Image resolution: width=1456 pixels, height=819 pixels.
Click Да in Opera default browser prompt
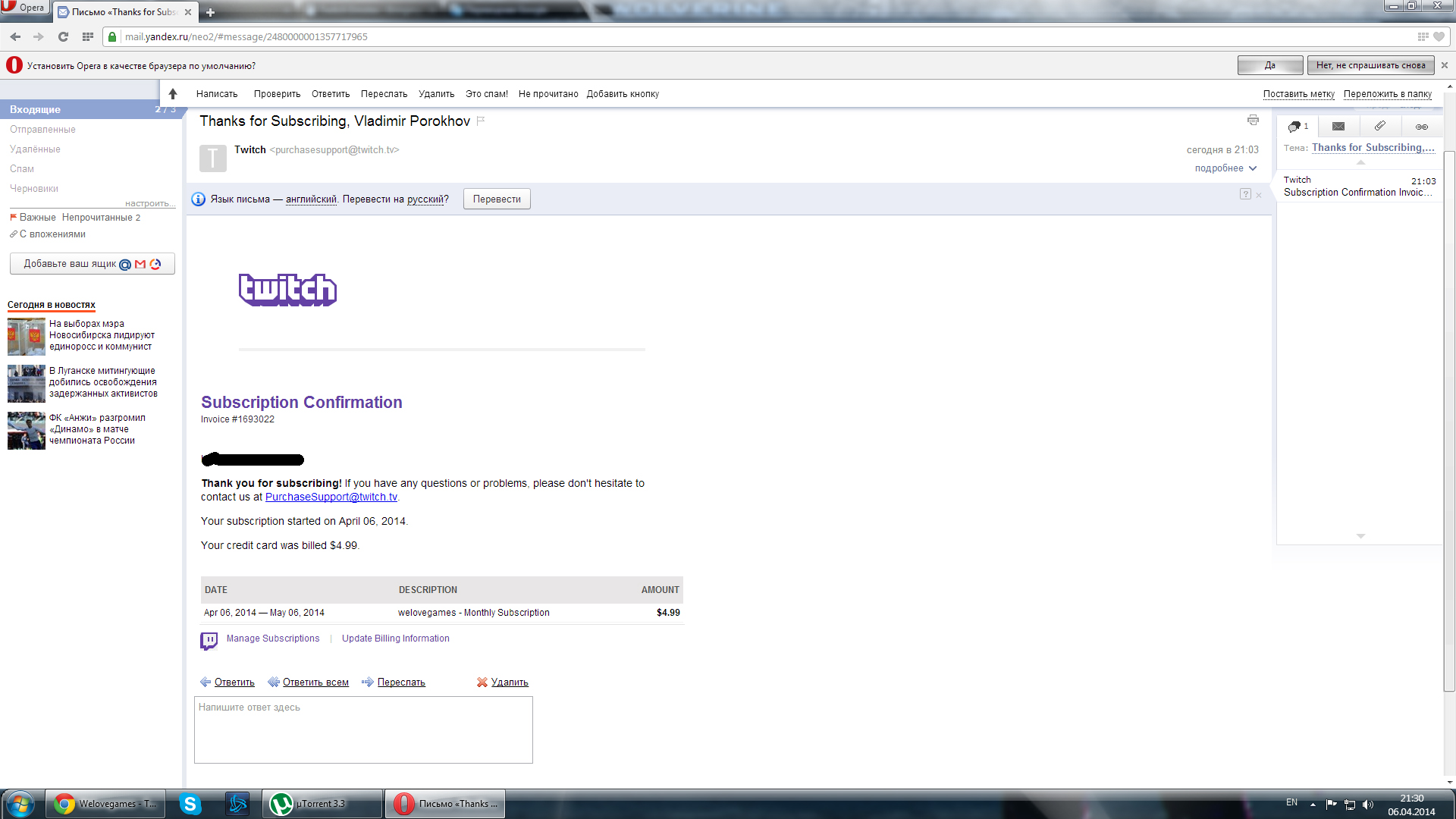[x=1270, y=65]
